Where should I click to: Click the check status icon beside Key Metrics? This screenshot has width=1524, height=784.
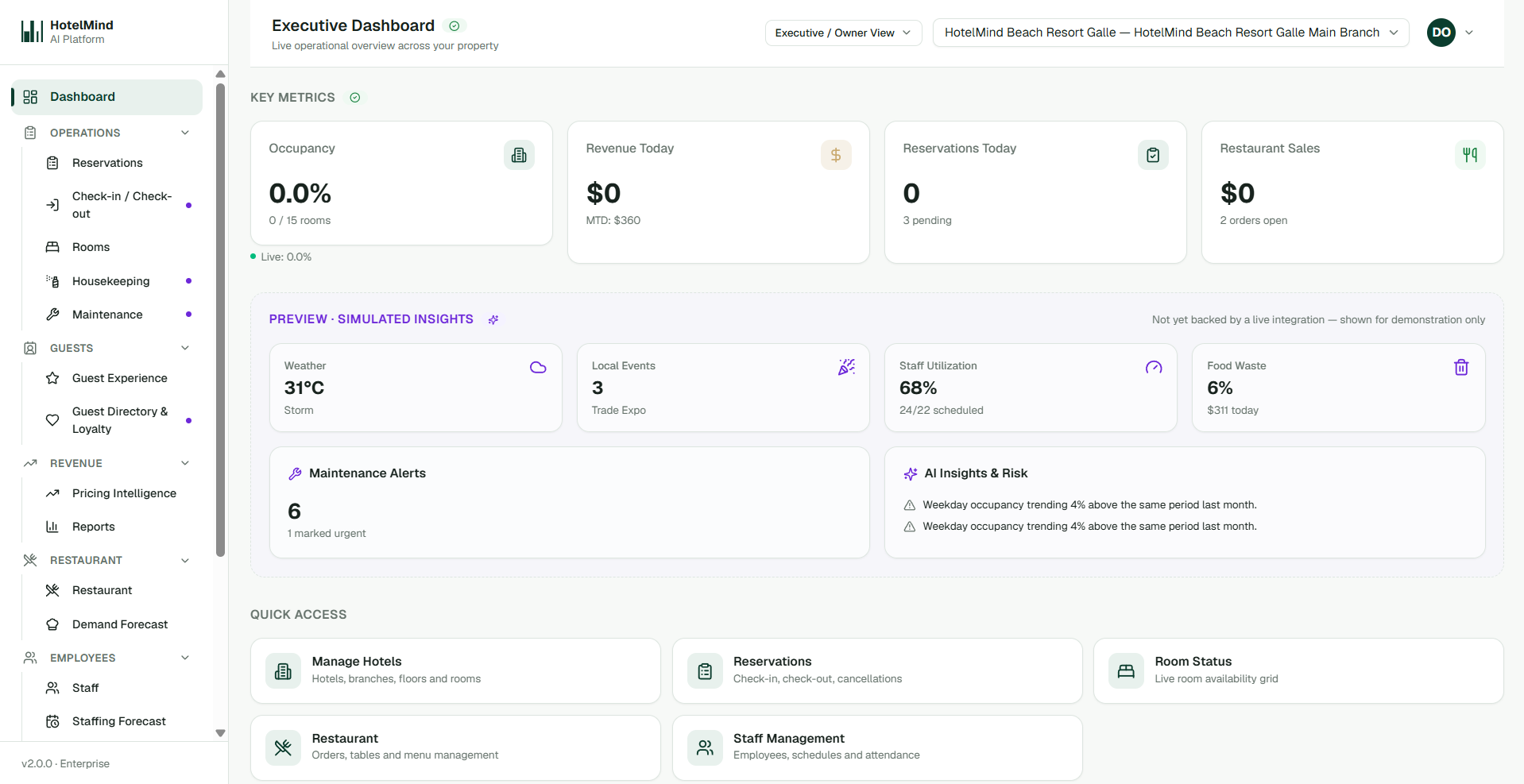pyautogui.click(x=355, y=98)
